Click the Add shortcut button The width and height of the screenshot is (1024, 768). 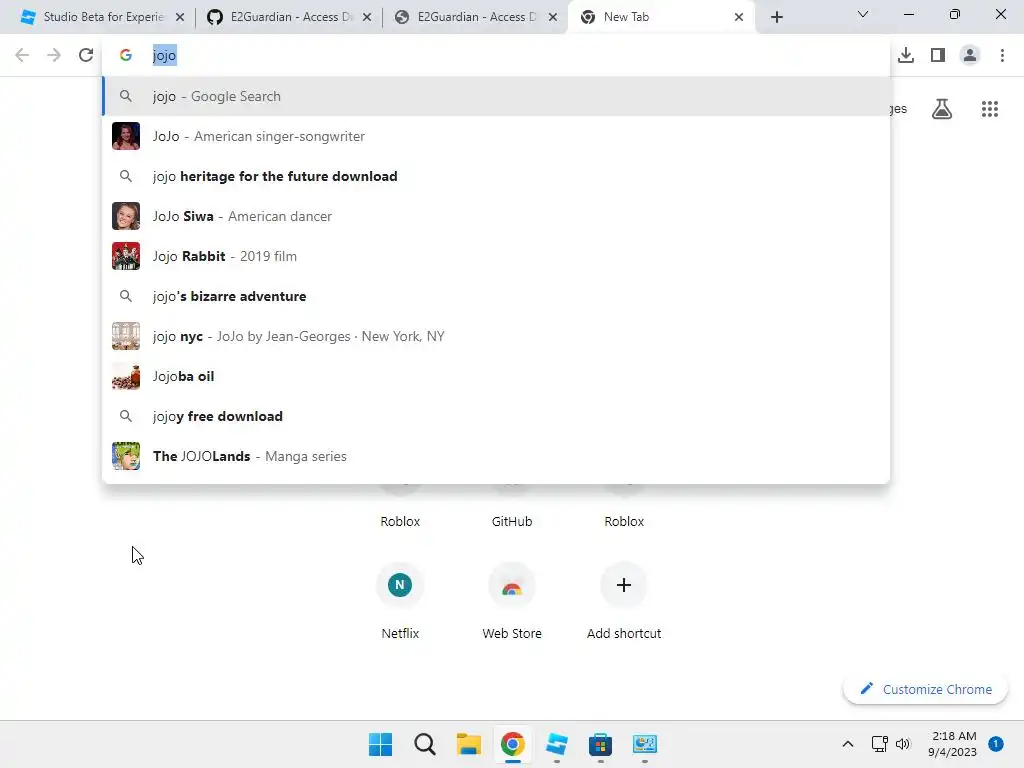tap(624, 601)
